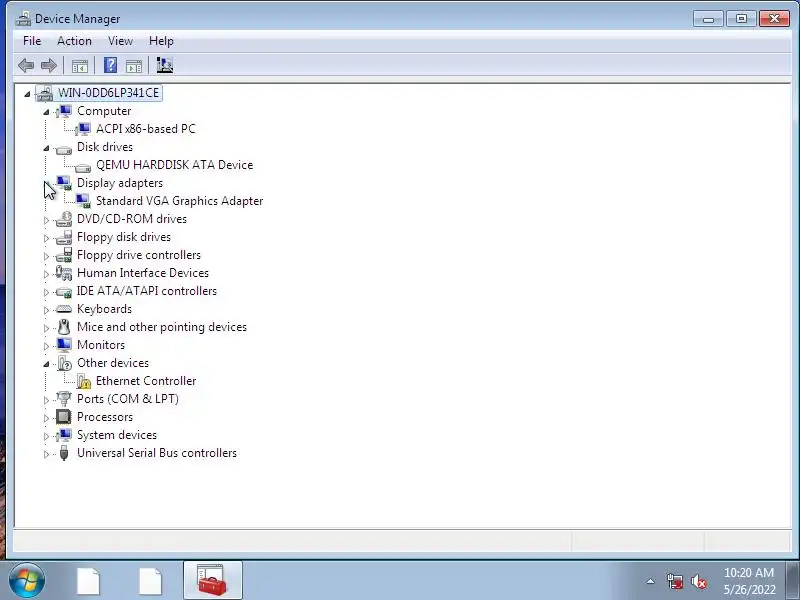
Task: Expand the Floppy disk drives category
Action: point(46,238)
